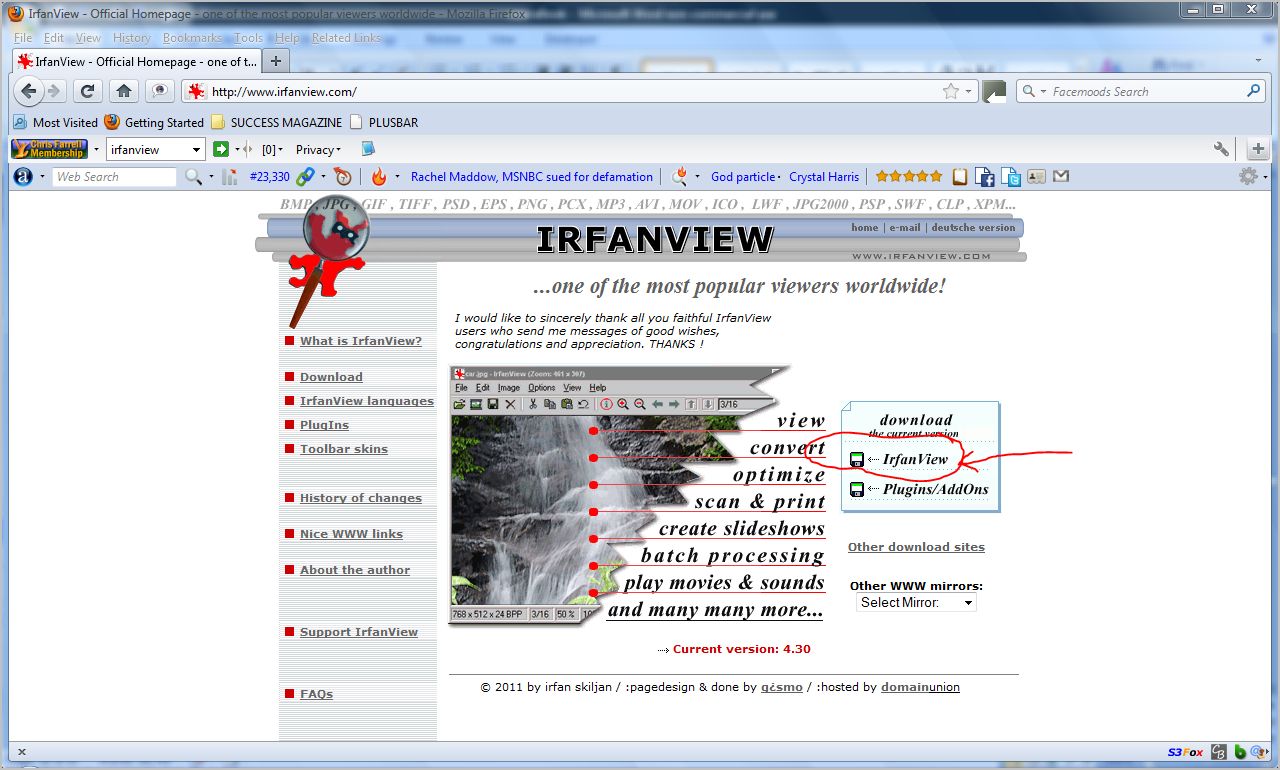Open the Twitter share toolbar icon
Screen dimensions: 1280x770
click(x=1012, y=177)
